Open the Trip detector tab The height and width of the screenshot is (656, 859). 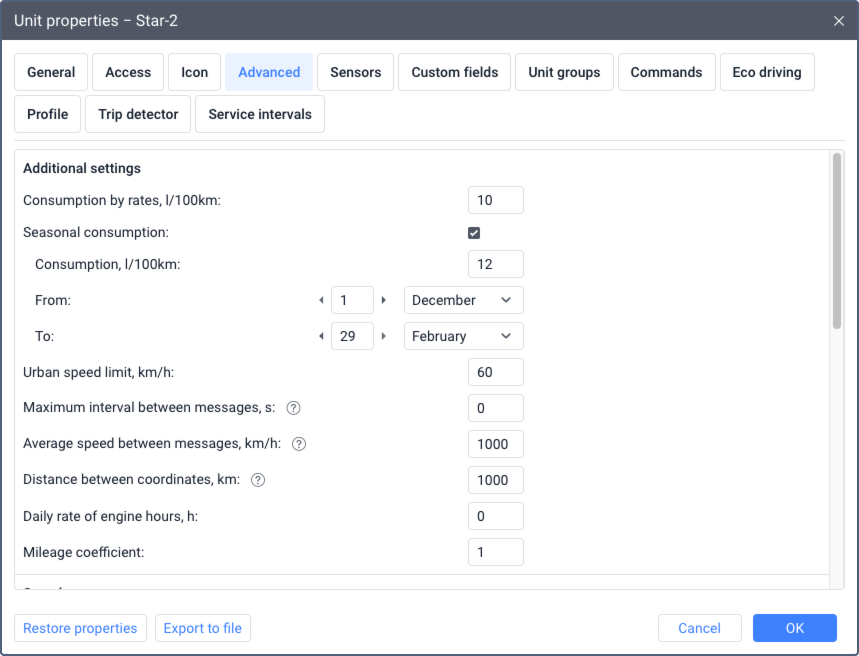(138, 114)
